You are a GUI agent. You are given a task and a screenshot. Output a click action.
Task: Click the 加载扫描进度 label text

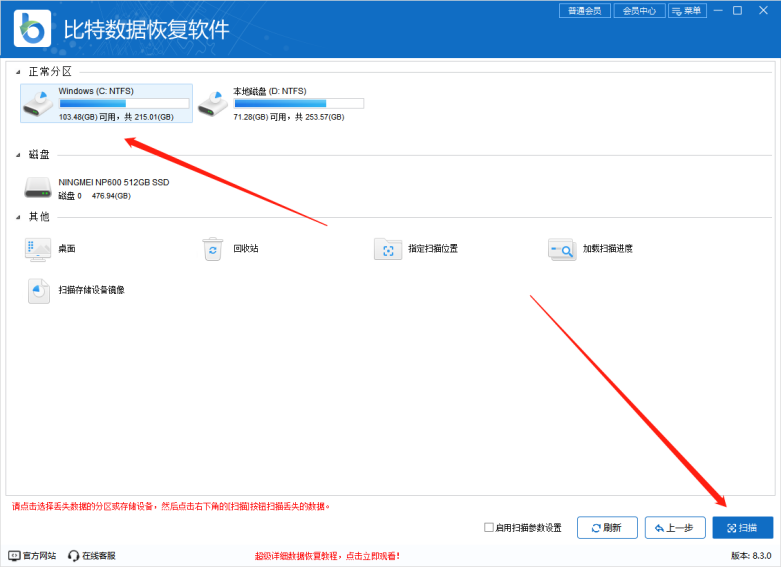[607, 248]
